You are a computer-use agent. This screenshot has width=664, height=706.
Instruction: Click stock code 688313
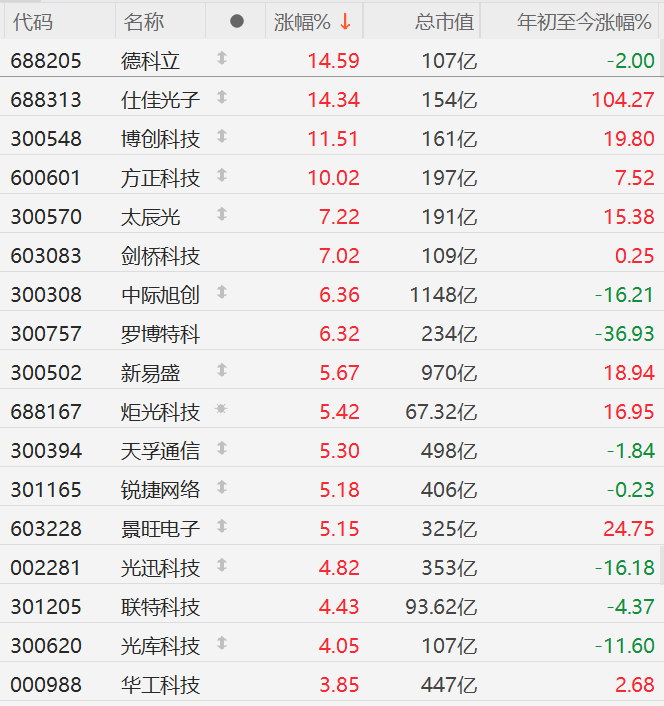(46, 100)
